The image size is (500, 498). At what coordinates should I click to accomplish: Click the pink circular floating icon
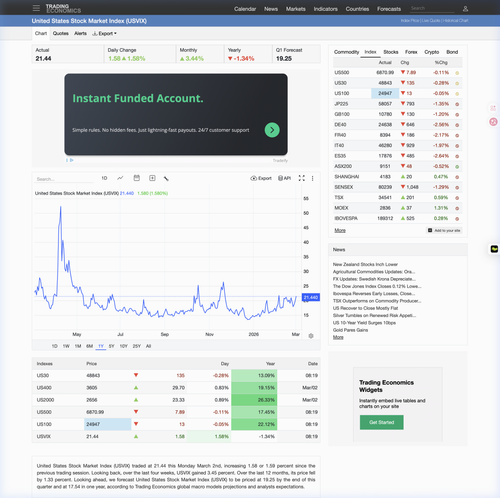(x=493, y=122)
